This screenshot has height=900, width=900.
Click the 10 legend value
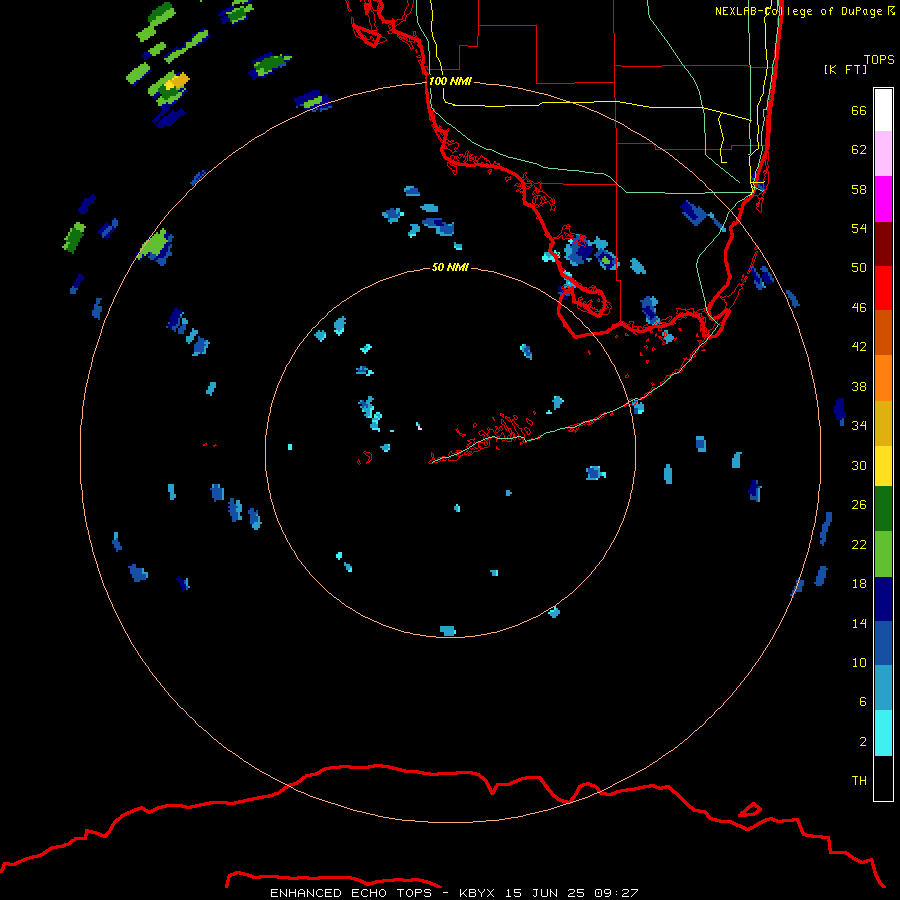coord(859,662)
